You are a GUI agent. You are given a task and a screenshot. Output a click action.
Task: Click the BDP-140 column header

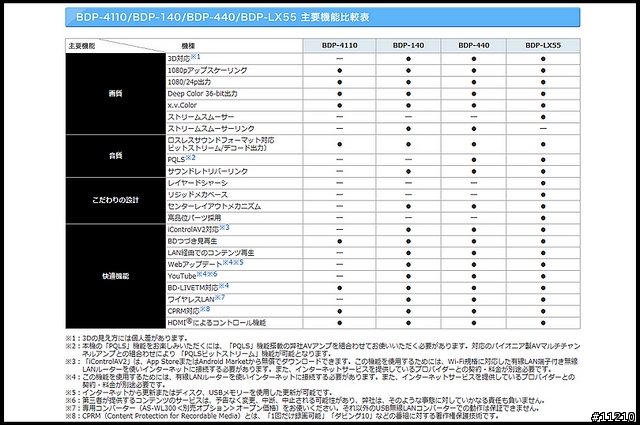tap(408, 45)
